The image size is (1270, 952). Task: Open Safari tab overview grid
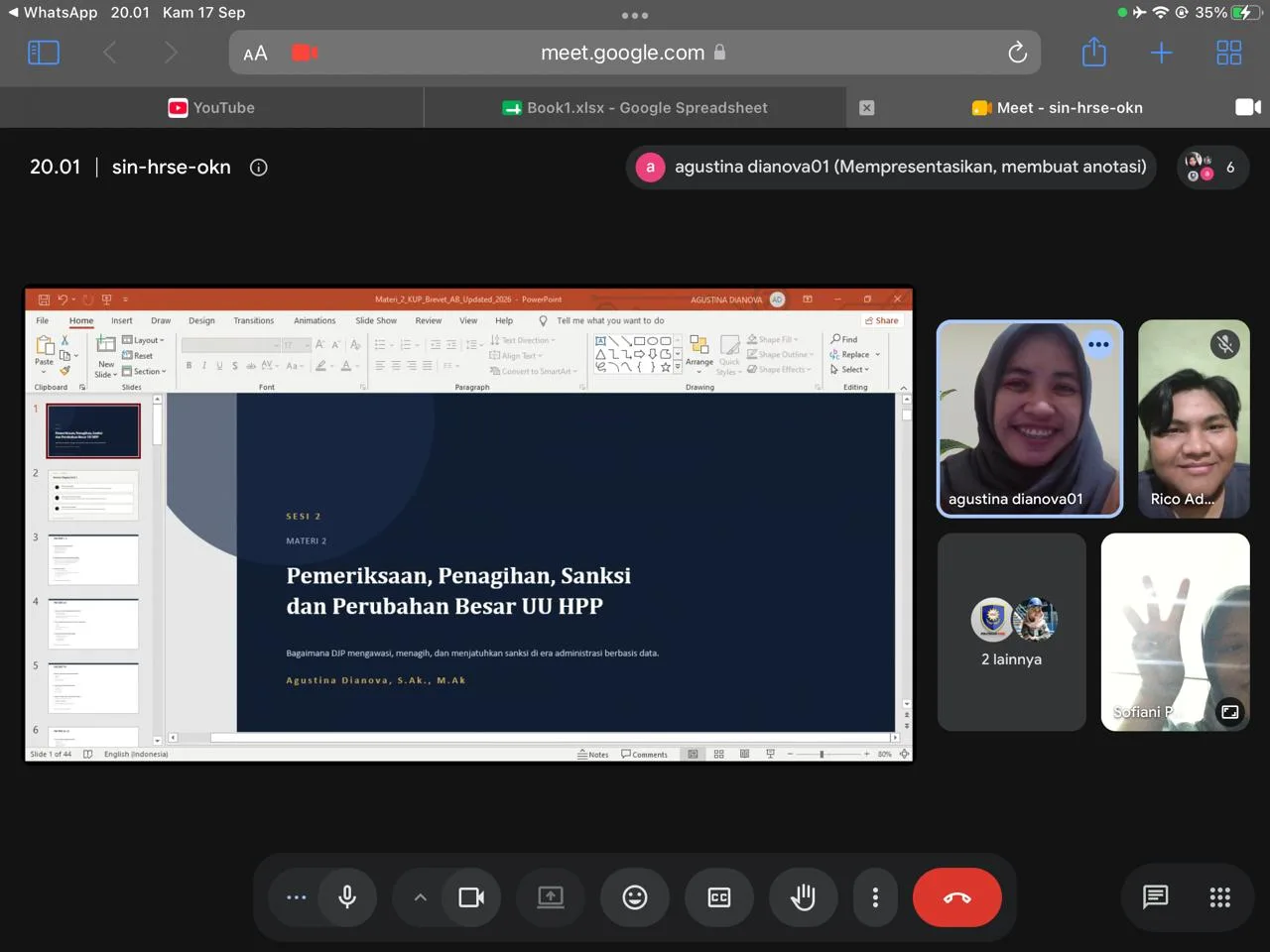(1229, 53)
